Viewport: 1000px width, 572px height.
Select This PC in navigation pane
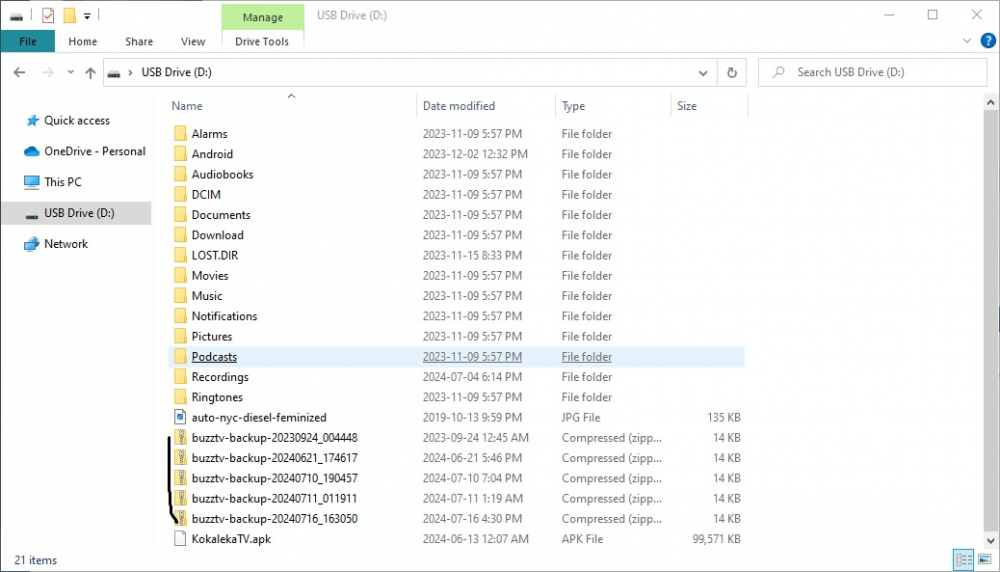click(x=63, y=182)
